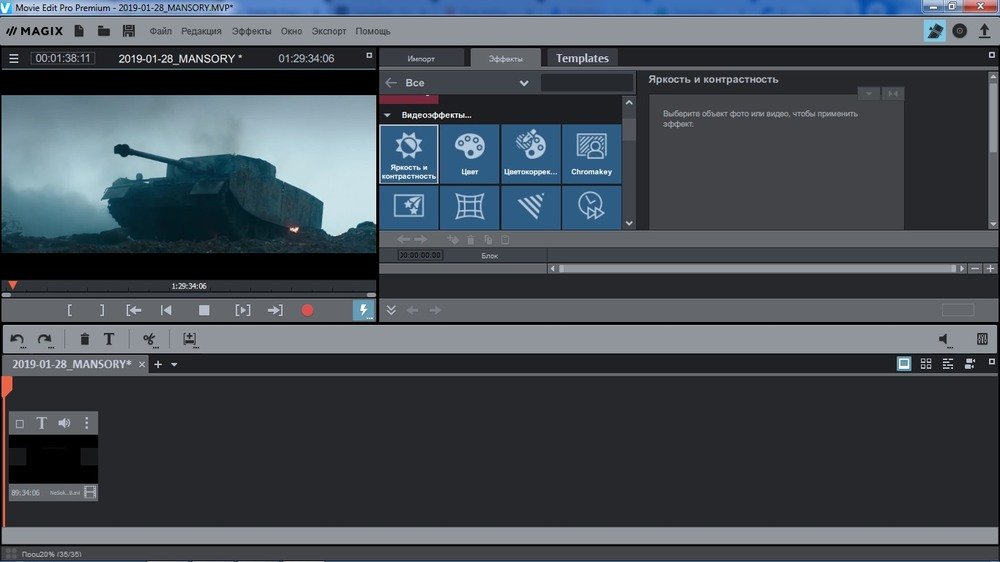Open the Файл menu
1000x562 pixels.
click(x=160, y=31)
